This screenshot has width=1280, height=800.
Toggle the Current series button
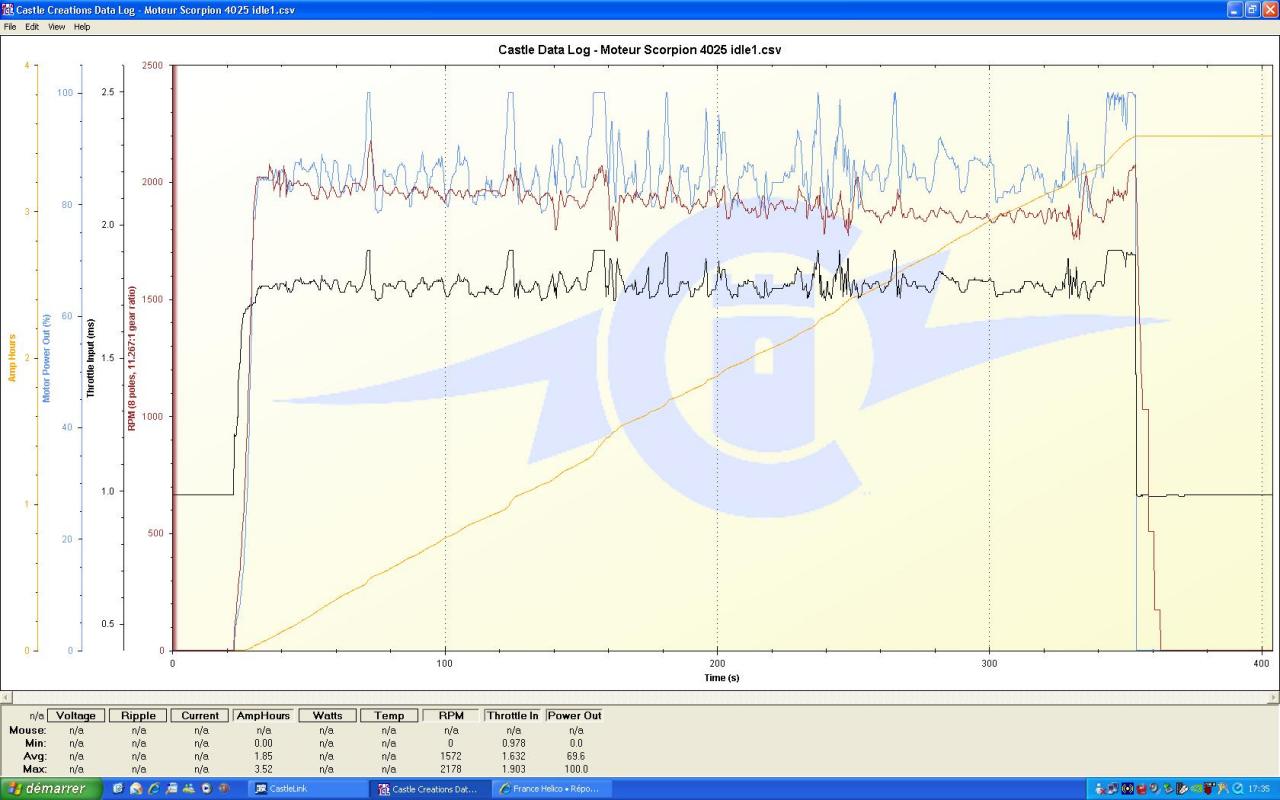[200, 715]
